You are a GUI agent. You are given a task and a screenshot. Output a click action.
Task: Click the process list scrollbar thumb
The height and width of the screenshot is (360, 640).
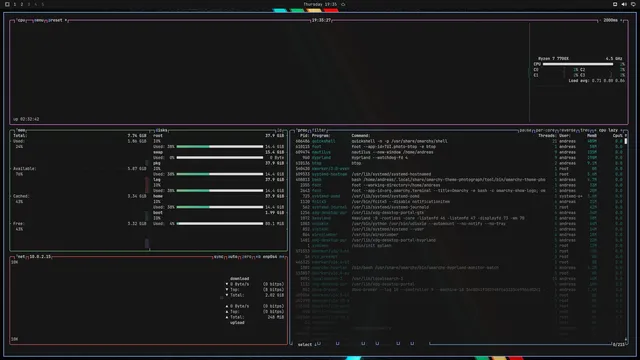pos(626,141)
